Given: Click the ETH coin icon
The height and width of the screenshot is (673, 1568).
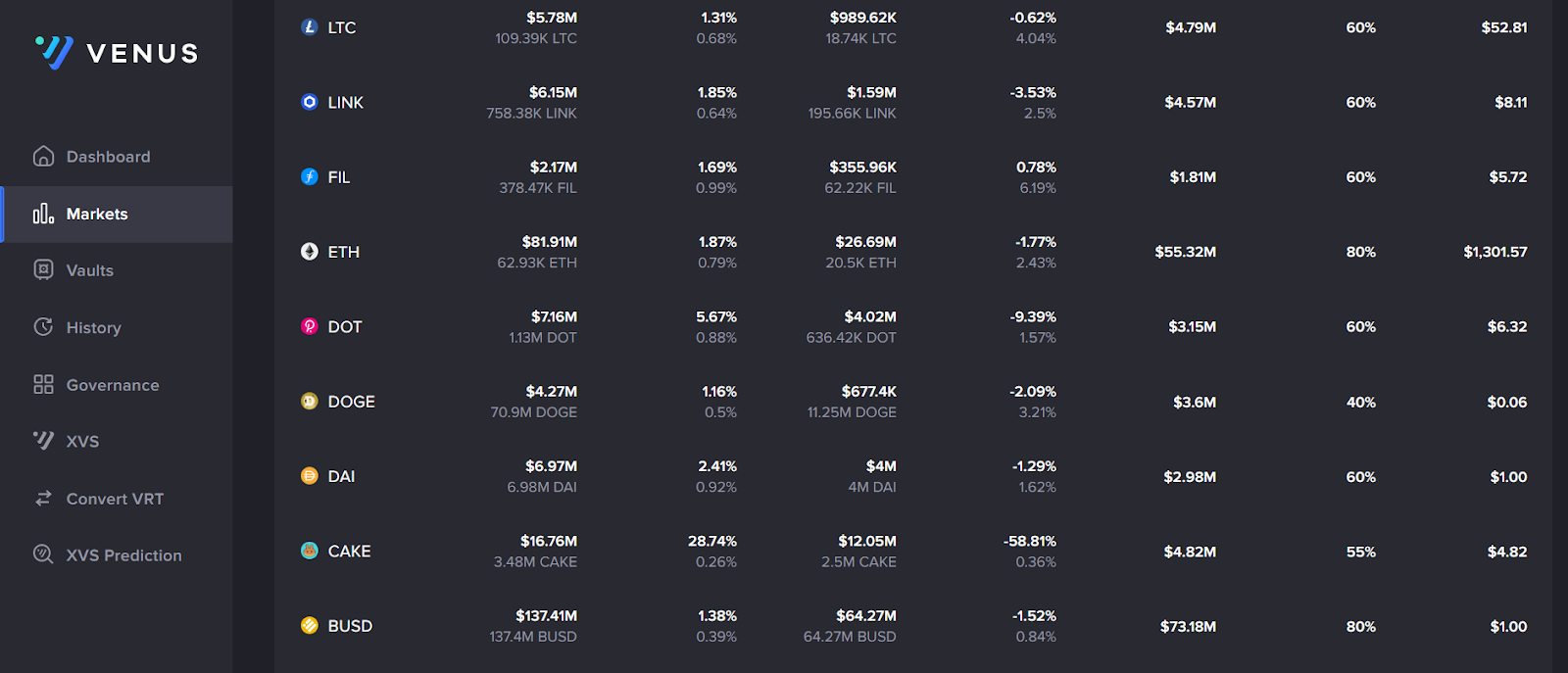Looking at the screenshot, I should [310, 252].
